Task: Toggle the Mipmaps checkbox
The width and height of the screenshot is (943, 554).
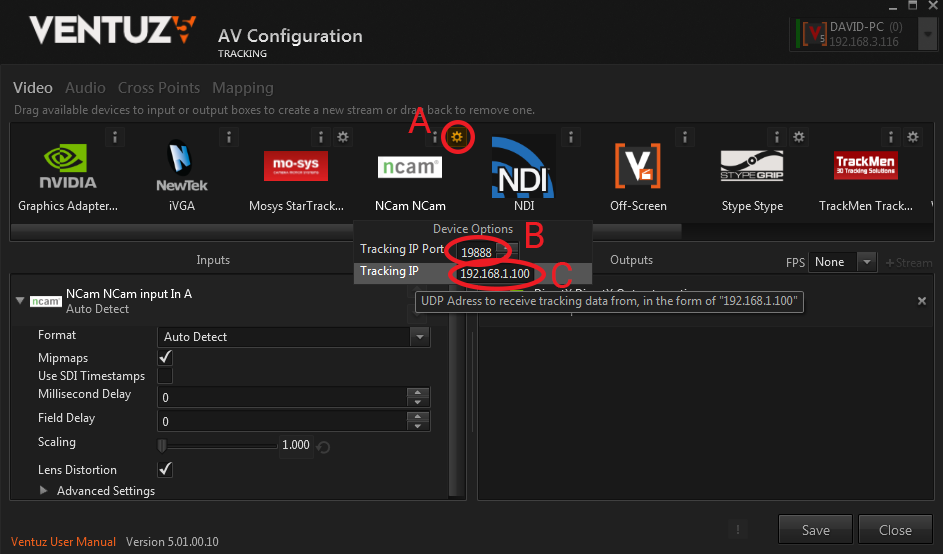Action: pos(165,358)
